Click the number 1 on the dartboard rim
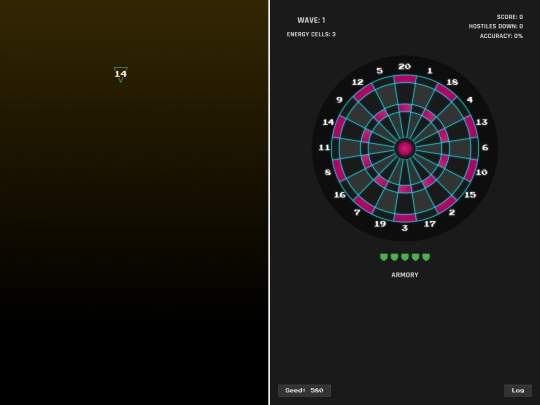This screenshot has width=540, height=405. point(430,71)
